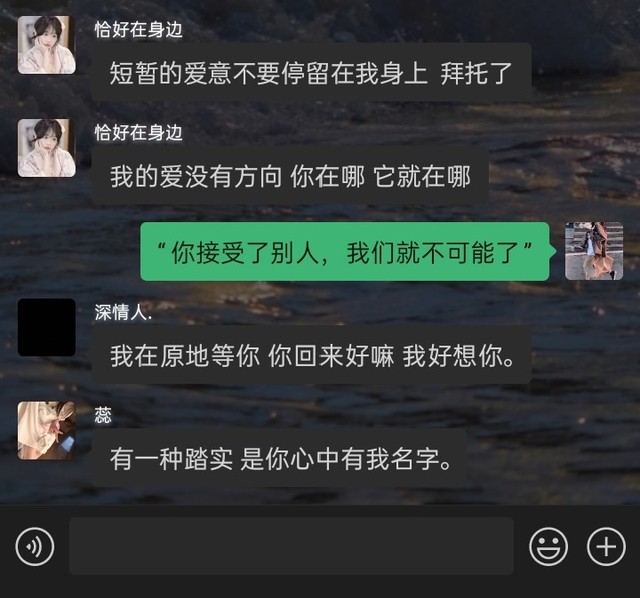Open avatar of user 蕊

47,430
